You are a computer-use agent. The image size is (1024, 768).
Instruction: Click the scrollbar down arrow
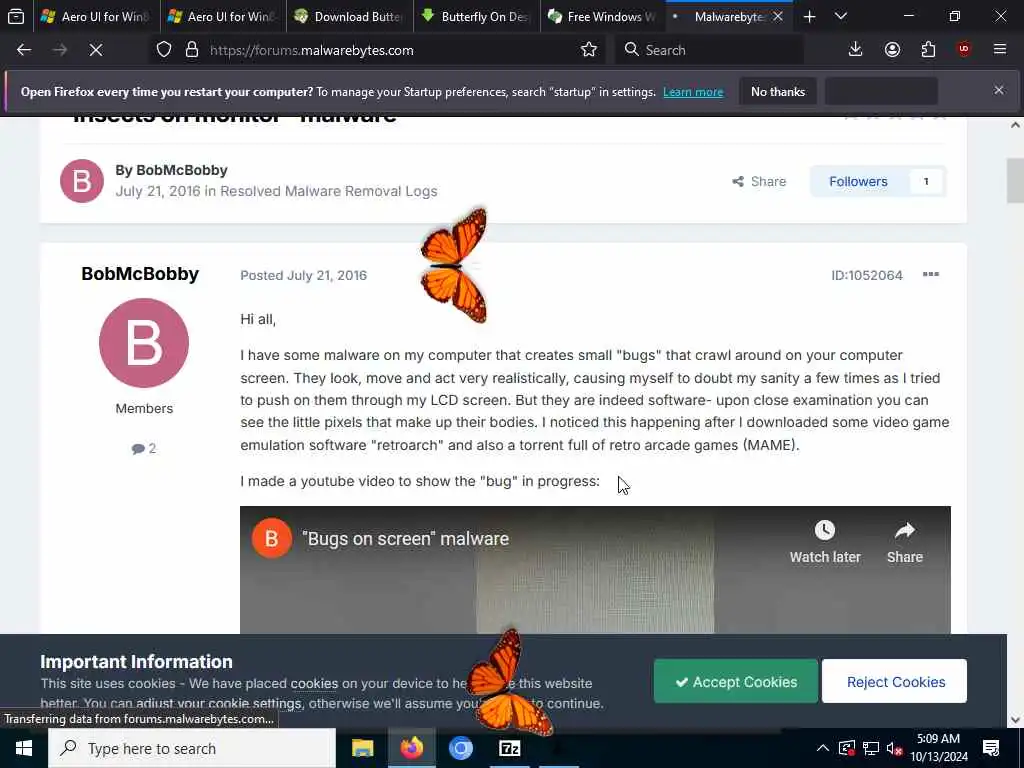[1015, 720]
